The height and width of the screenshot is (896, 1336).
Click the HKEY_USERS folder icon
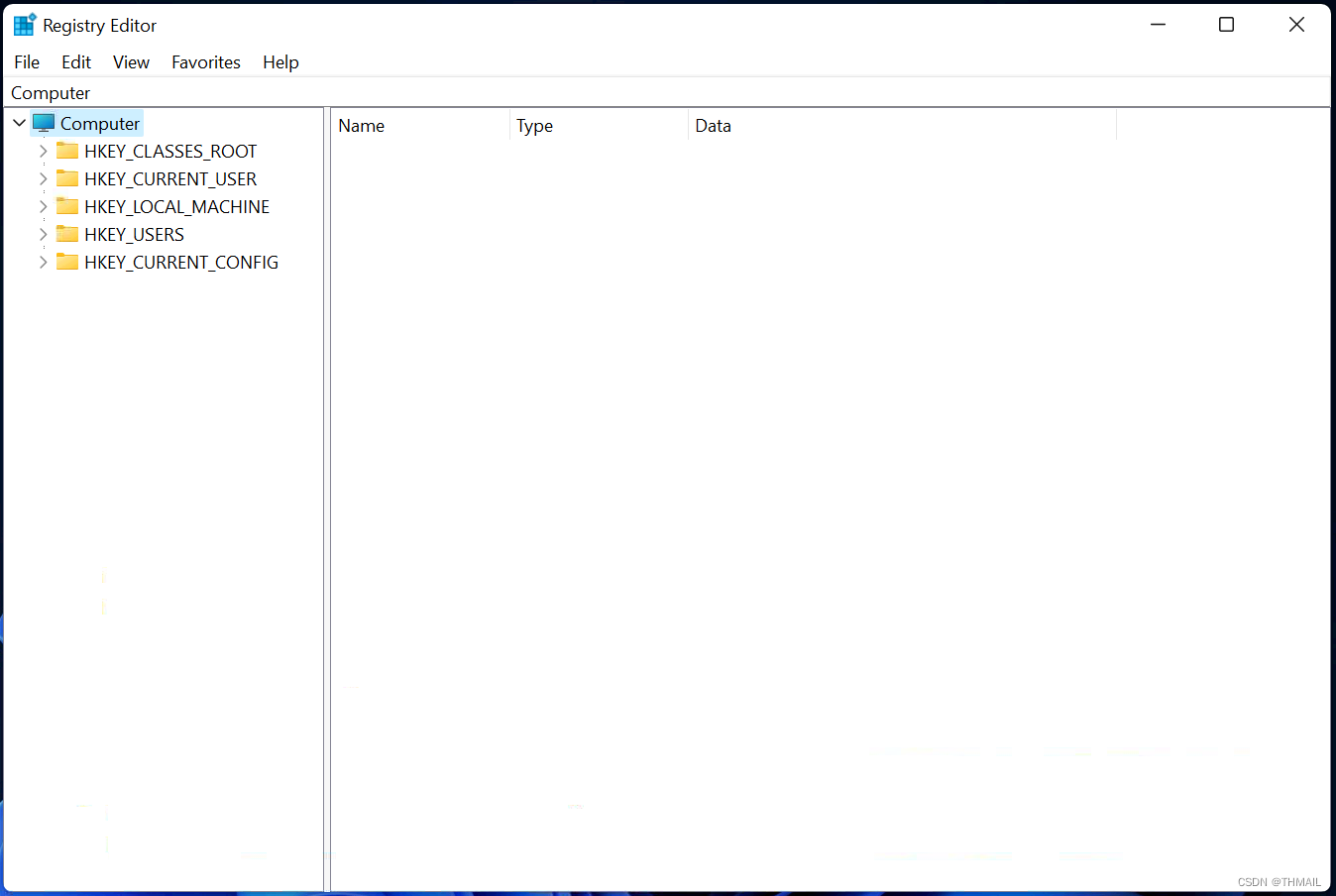(67, 234)
